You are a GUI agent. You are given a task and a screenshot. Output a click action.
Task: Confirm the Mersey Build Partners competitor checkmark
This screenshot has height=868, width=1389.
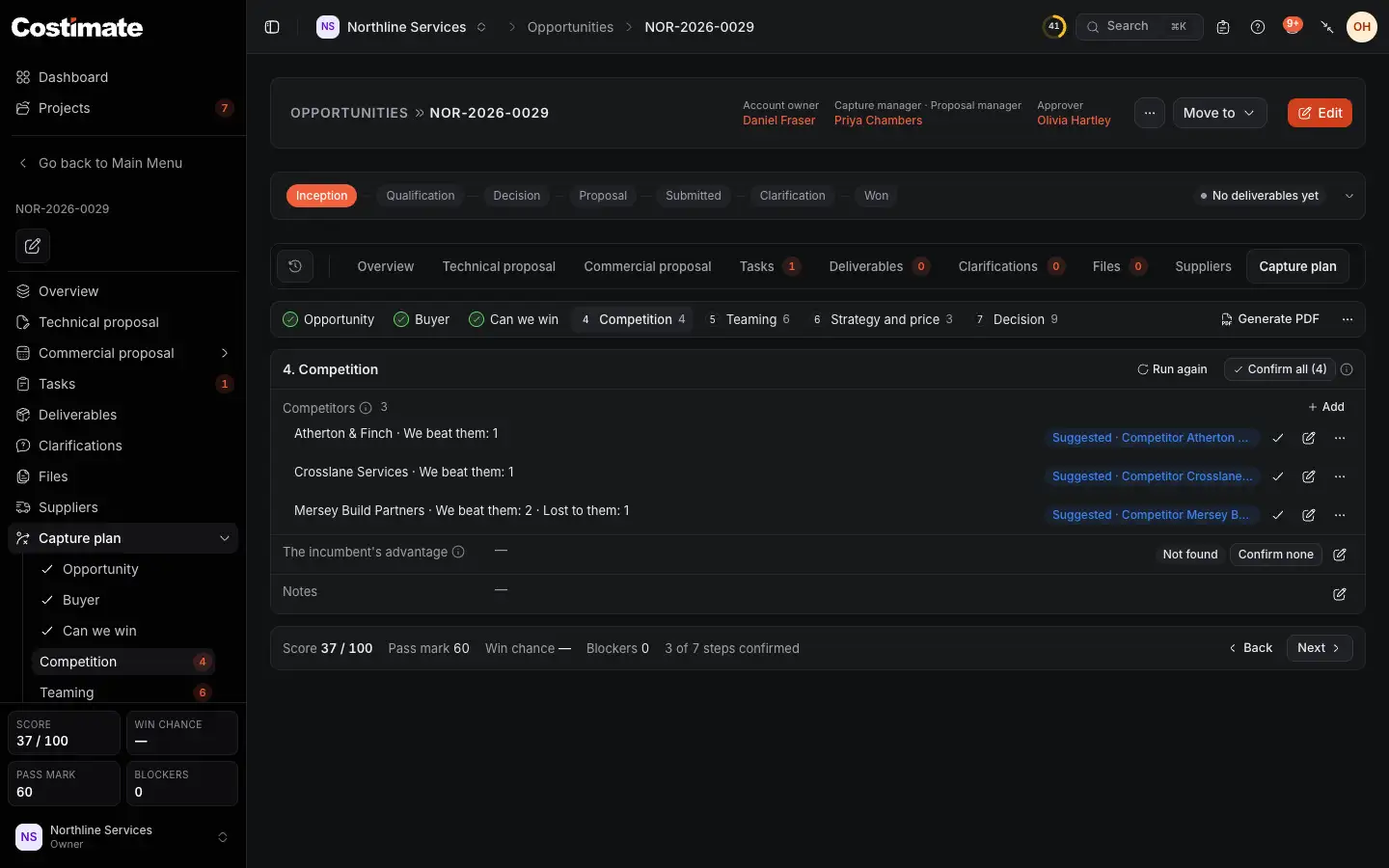(x=1278, y=515)
